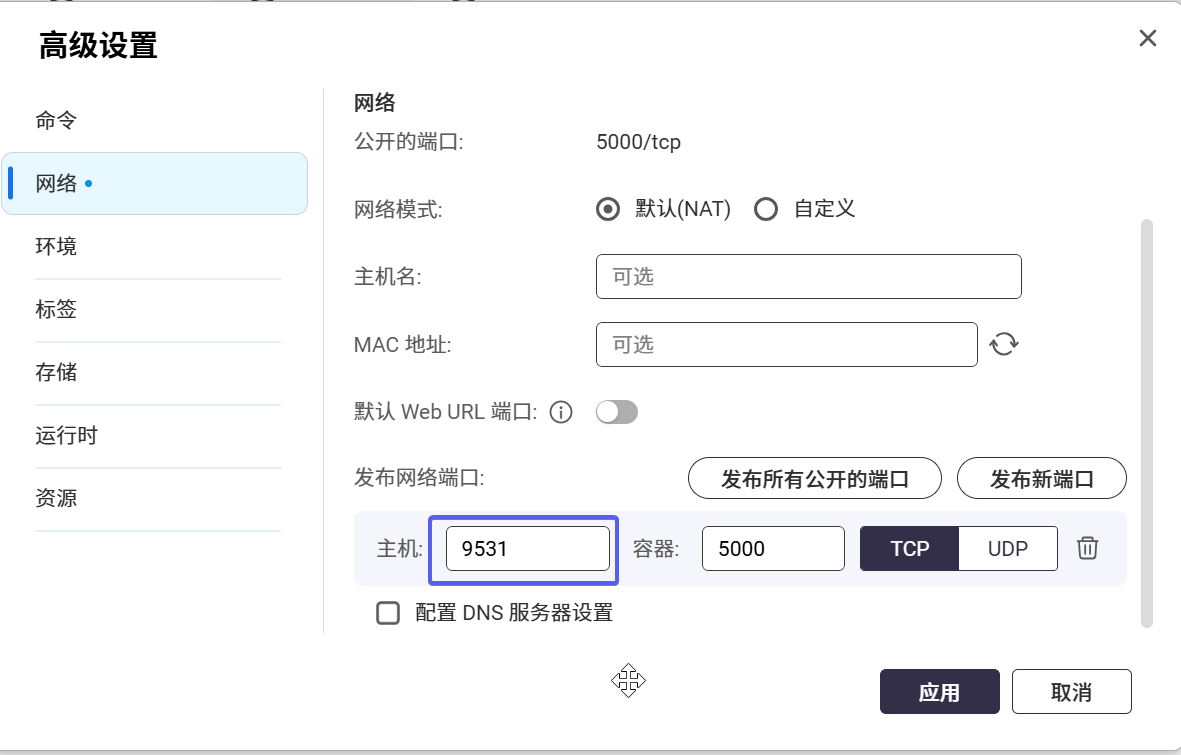Click the vertical scrollbar in settings panel
This screenshot has height=755, width=1181.
(x=1146, y=420)
